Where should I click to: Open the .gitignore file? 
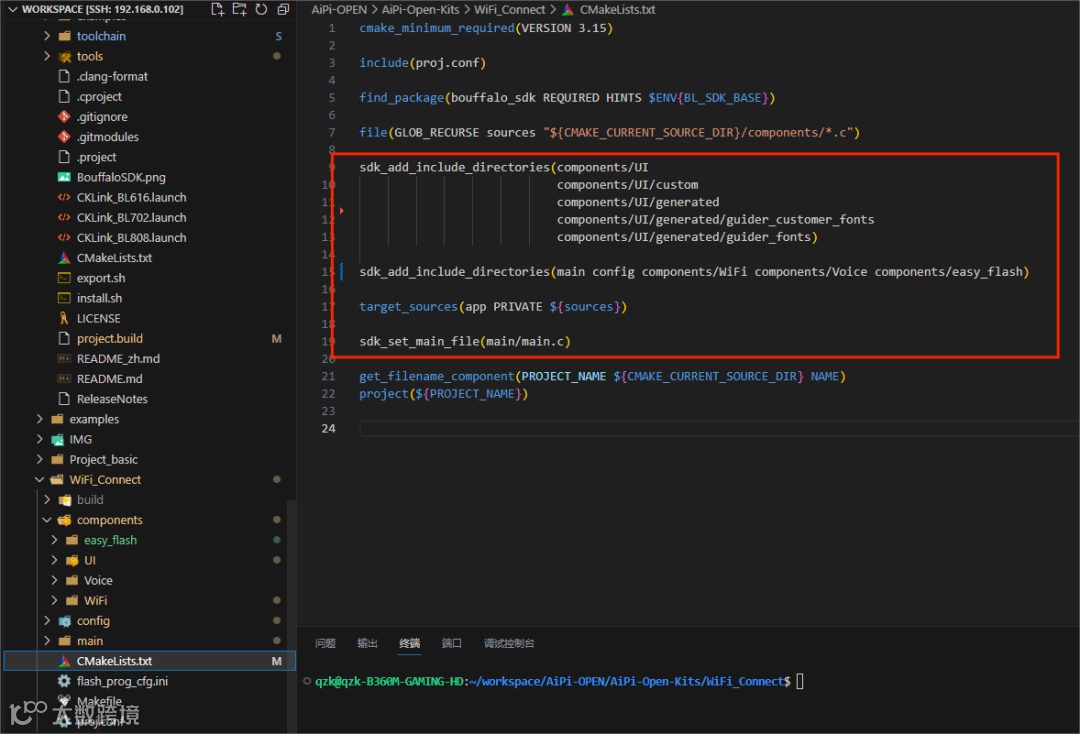102,116
